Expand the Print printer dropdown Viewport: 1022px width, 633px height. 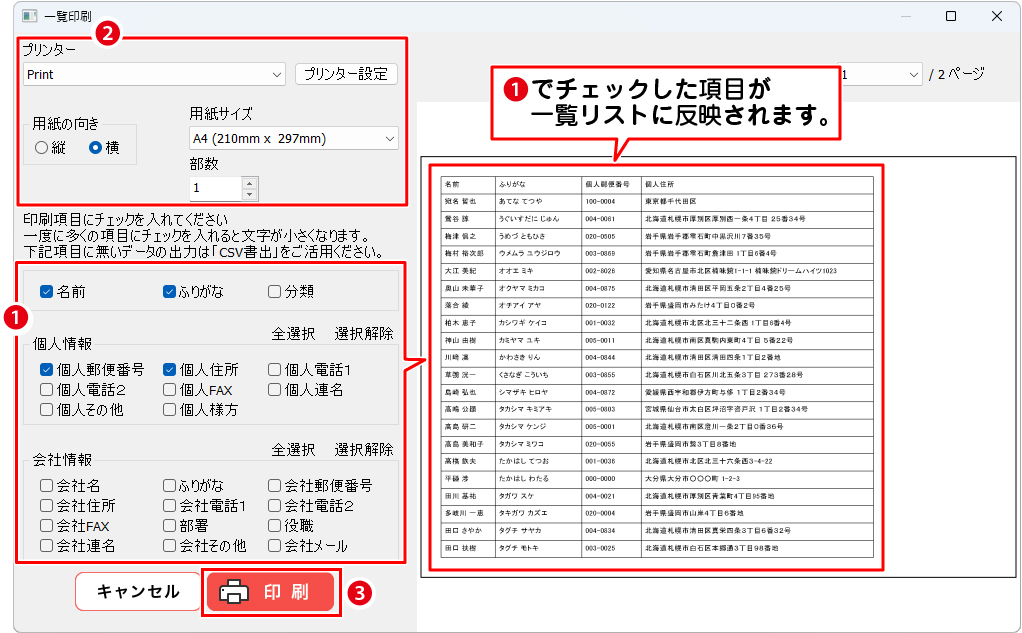276,75
